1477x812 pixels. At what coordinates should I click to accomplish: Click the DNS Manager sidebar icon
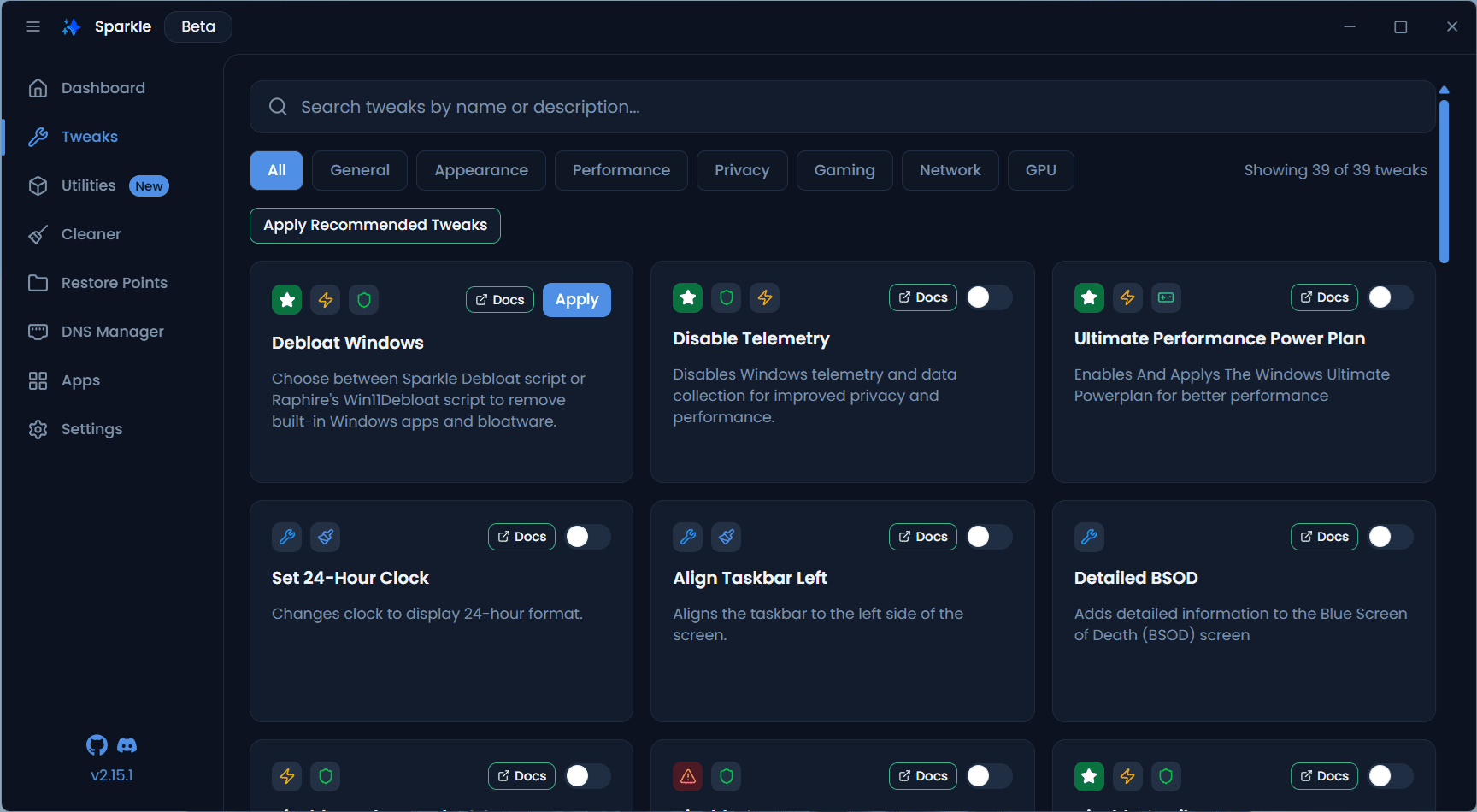tap(38, 332)
